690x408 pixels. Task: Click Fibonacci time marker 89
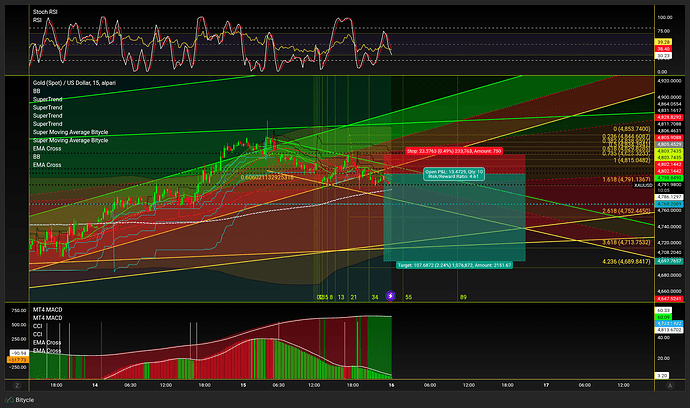pos(463,297)
